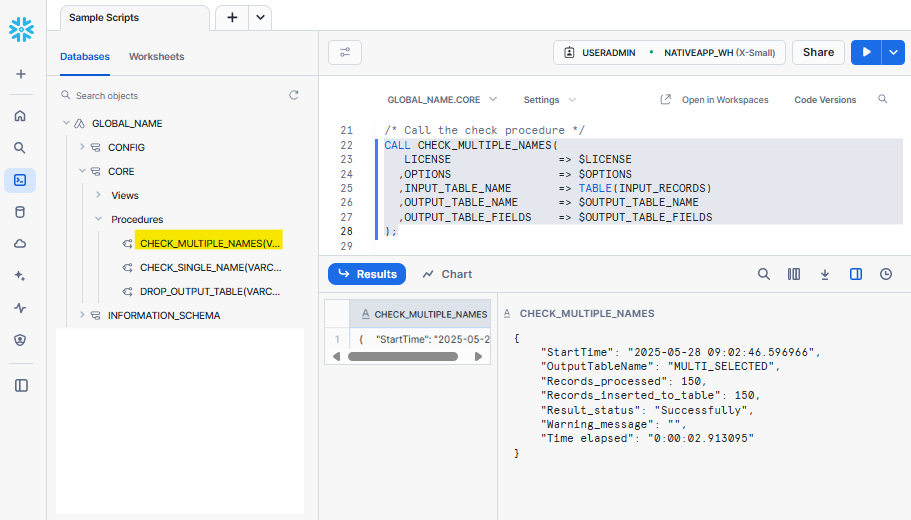Open the Search icon in left sidebar

(x=20, y=148)
